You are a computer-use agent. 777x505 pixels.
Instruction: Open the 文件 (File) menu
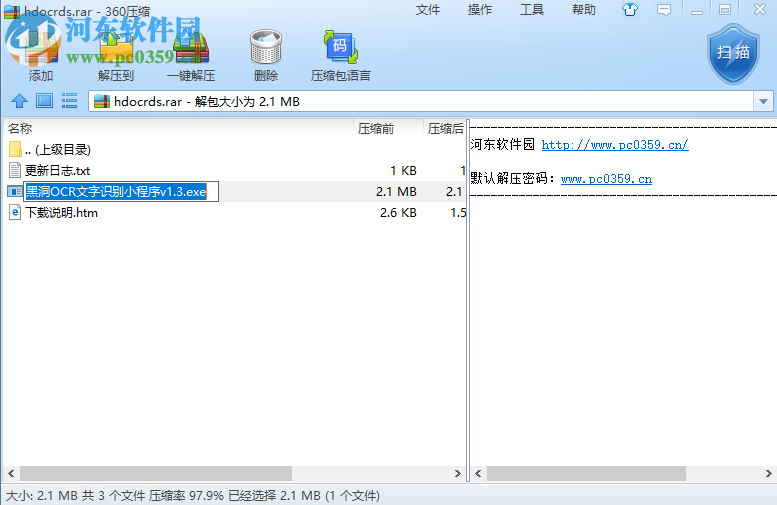[428, 9]
